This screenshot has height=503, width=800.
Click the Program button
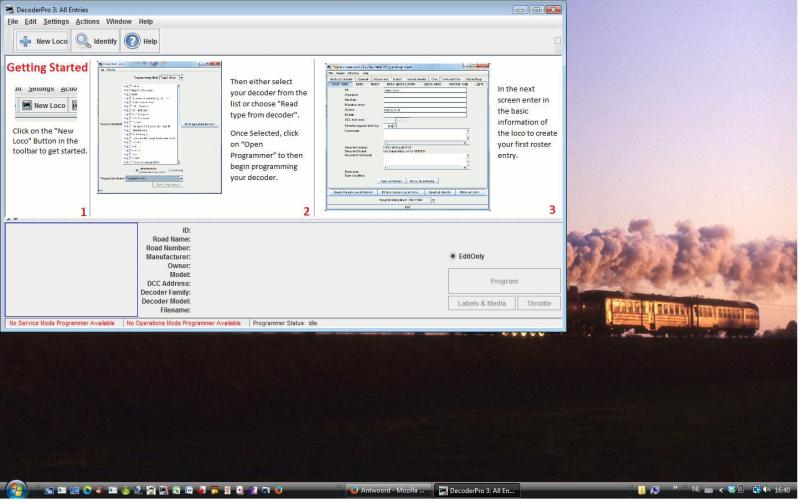504,281
